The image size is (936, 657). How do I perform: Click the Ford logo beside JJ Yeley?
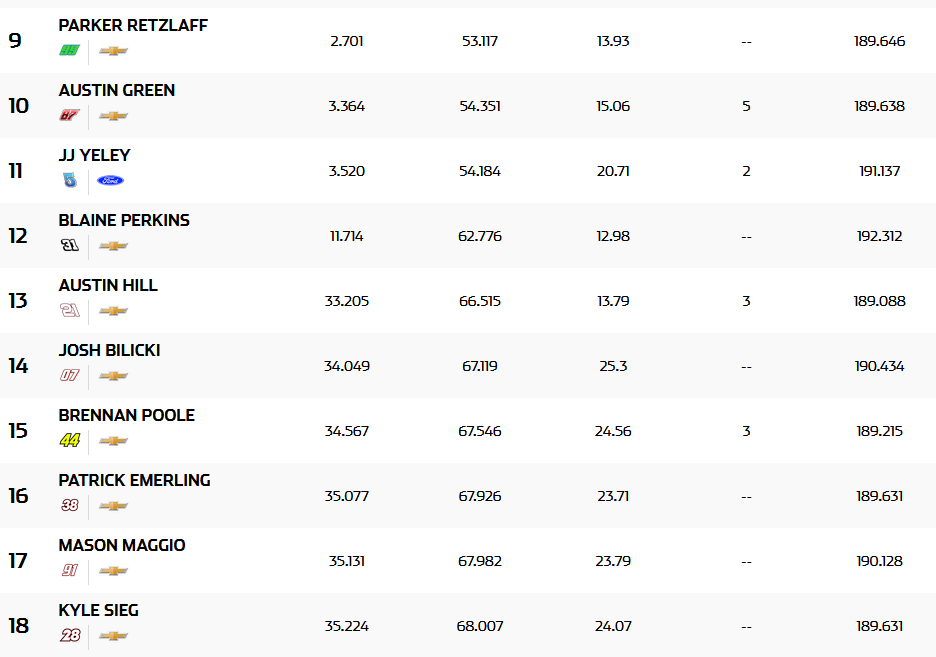pos(111,181)
